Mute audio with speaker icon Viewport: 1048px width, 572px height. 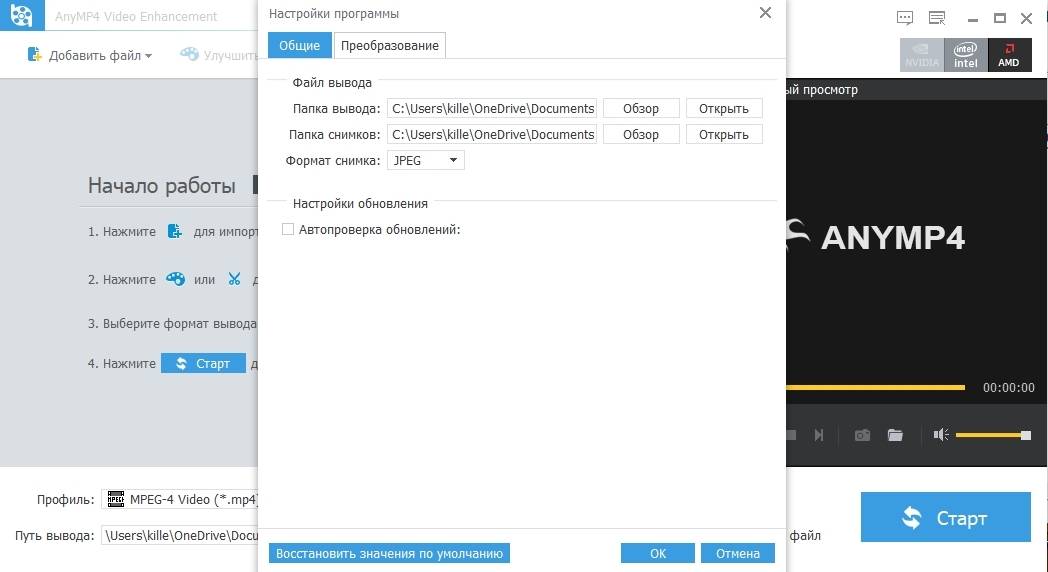(941, 435)
